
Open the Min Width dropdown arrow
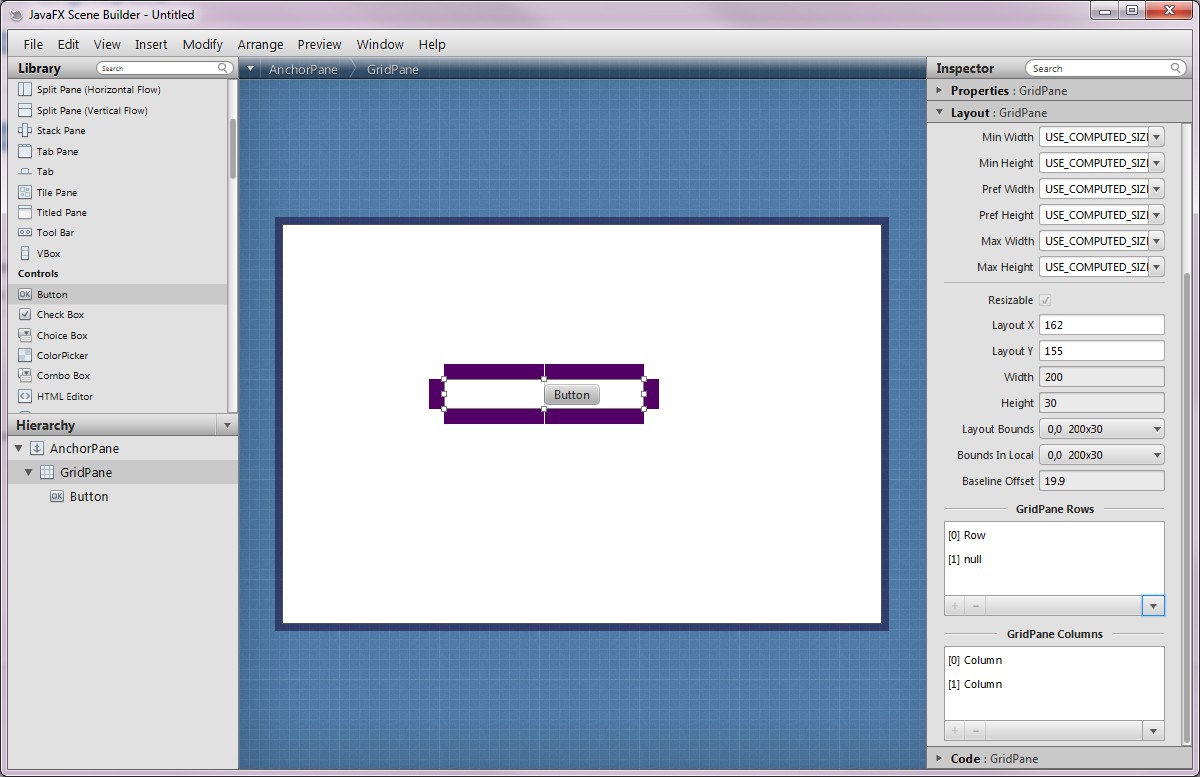(1156, 137)
